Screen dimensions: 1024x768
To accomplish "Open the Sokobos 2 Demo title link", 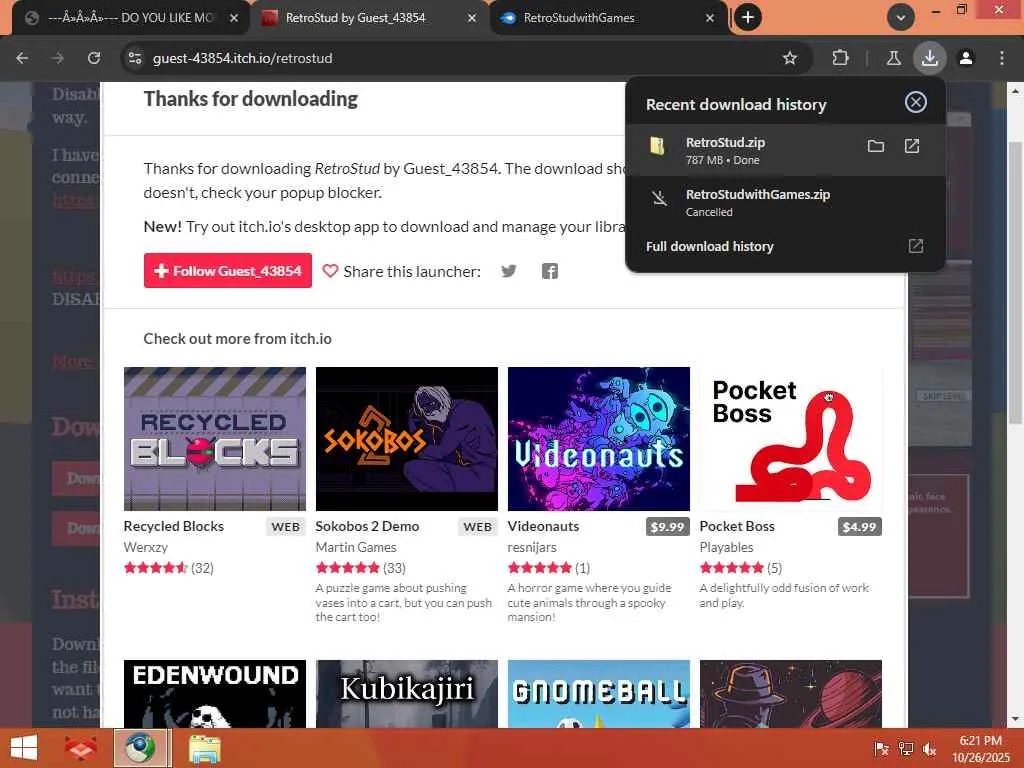I will pos(367,526).
